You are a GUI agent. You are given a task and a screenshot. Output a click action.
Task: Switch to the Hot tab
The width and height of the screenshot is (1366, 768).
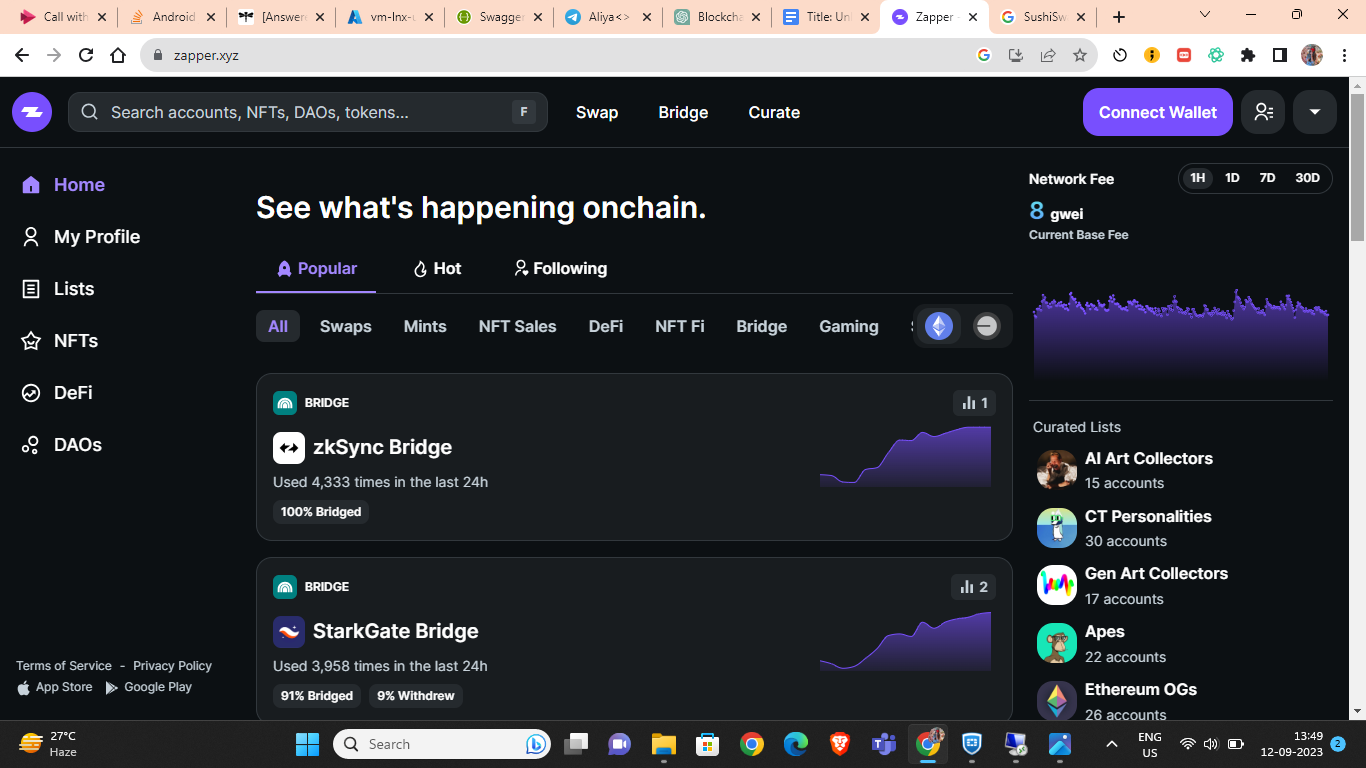click(437, 268)
